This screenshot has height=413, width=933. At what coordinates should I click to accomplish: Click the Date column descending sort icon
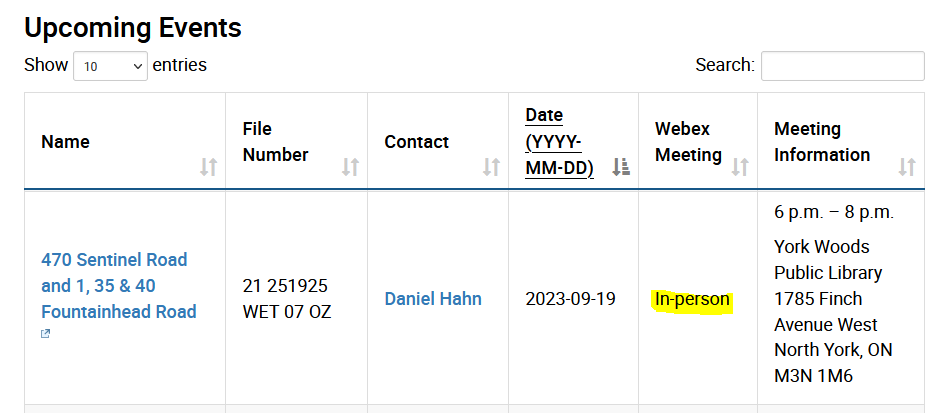pyautogui.click(x=621, y=167)
